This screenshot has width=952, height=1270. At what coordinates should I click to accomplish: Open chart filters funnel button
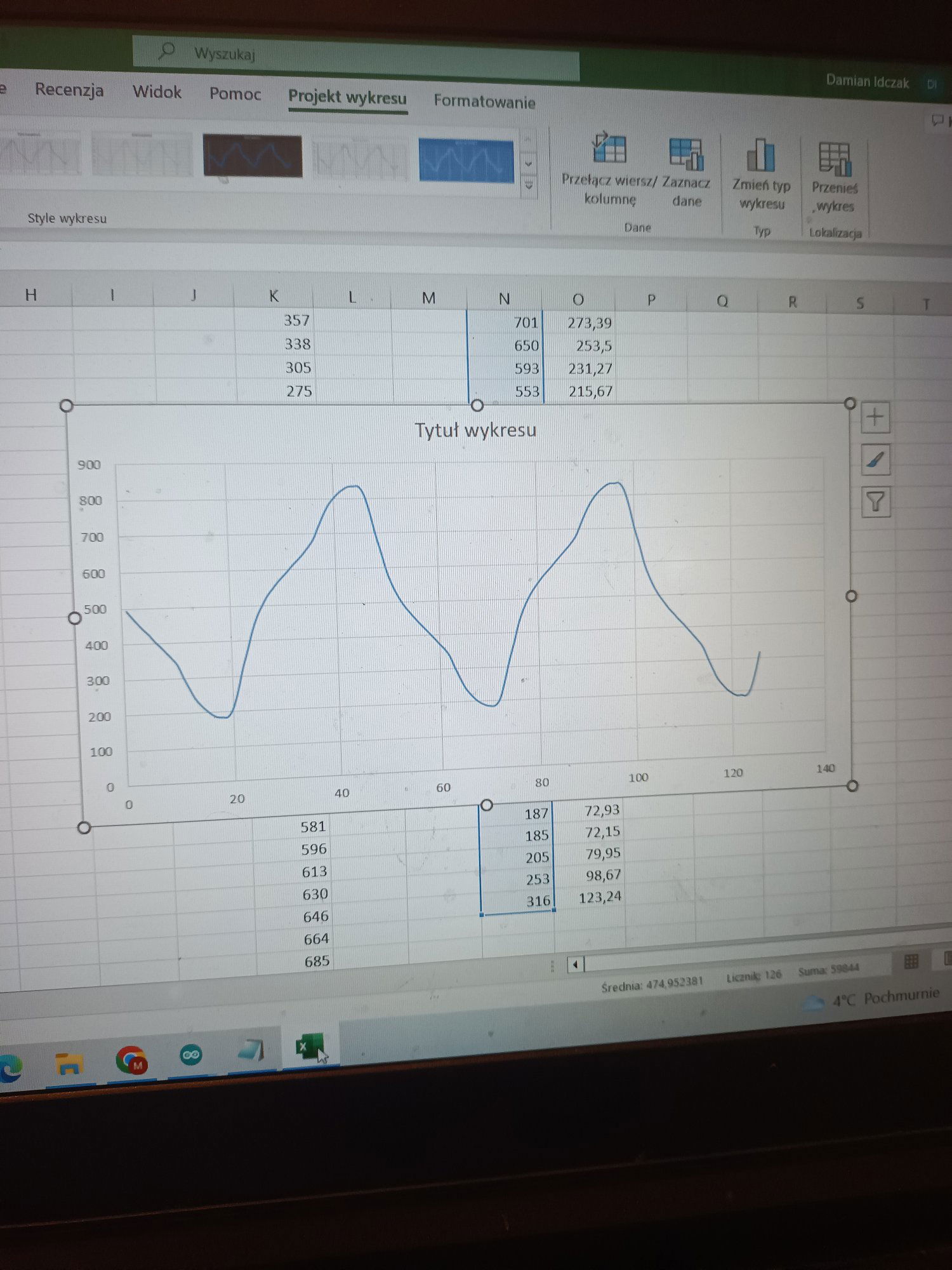point(876,502)
